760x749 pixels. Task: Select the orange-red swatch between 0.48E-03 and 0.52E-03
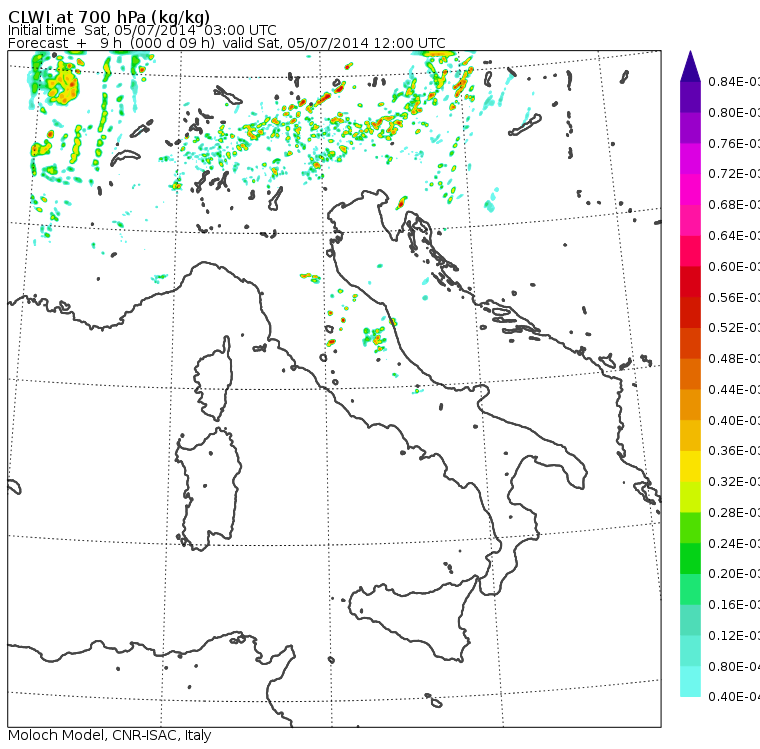coord(690,343)
